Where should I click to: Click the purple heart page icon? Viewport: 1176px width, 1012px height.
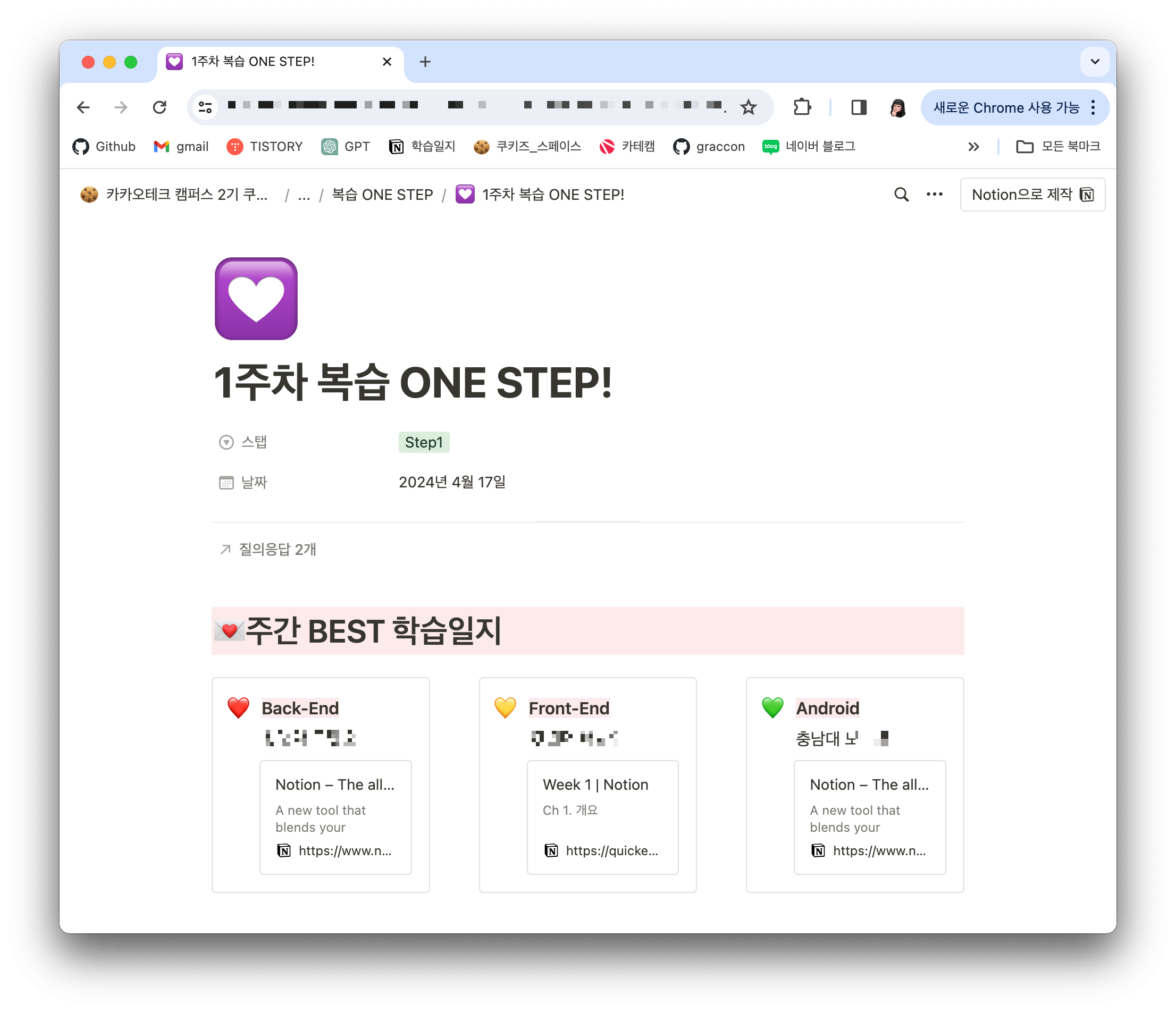coord(256,299)
